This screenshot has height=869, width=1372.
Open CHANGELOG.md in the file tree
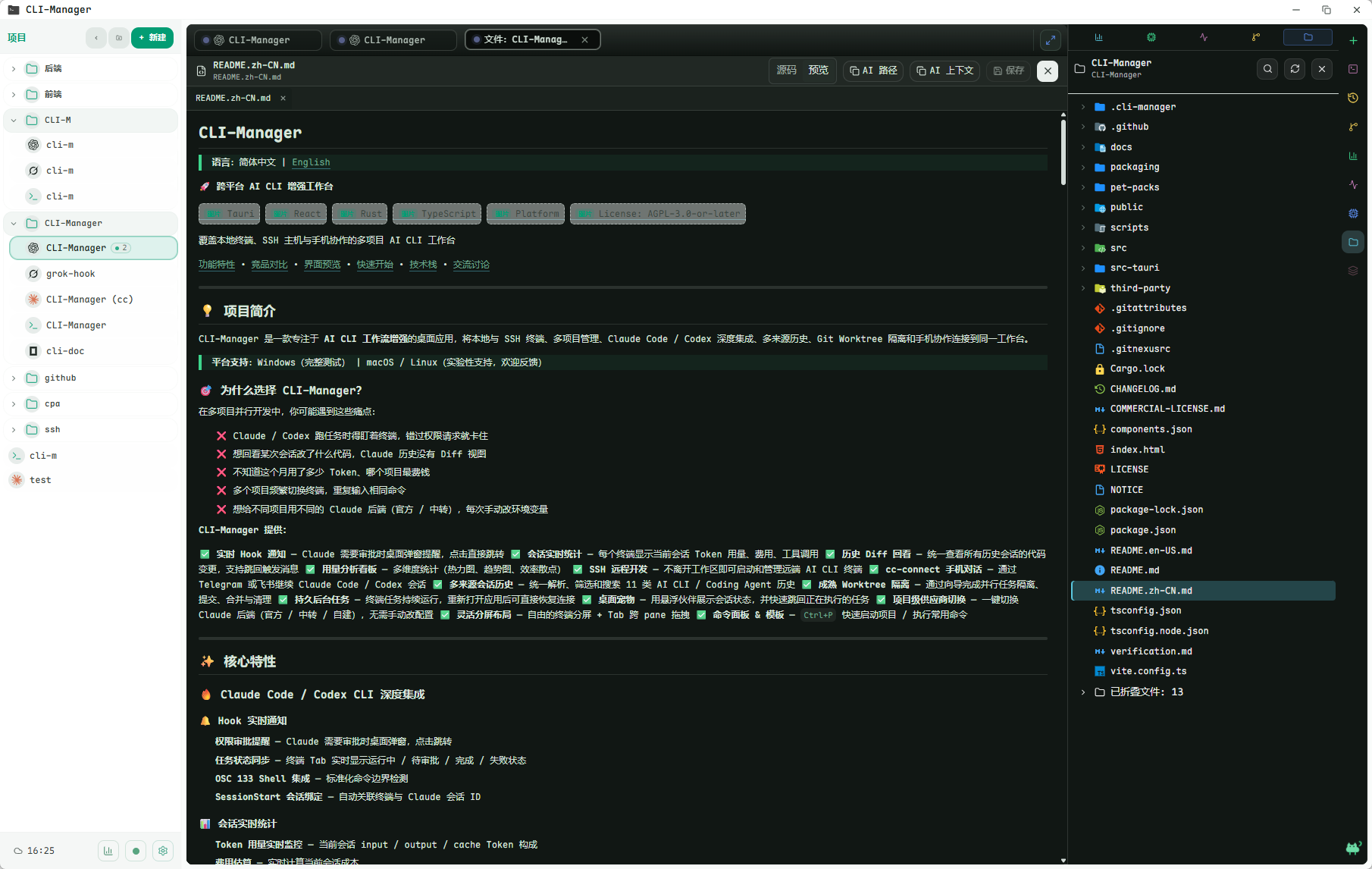coord(1204,389)
